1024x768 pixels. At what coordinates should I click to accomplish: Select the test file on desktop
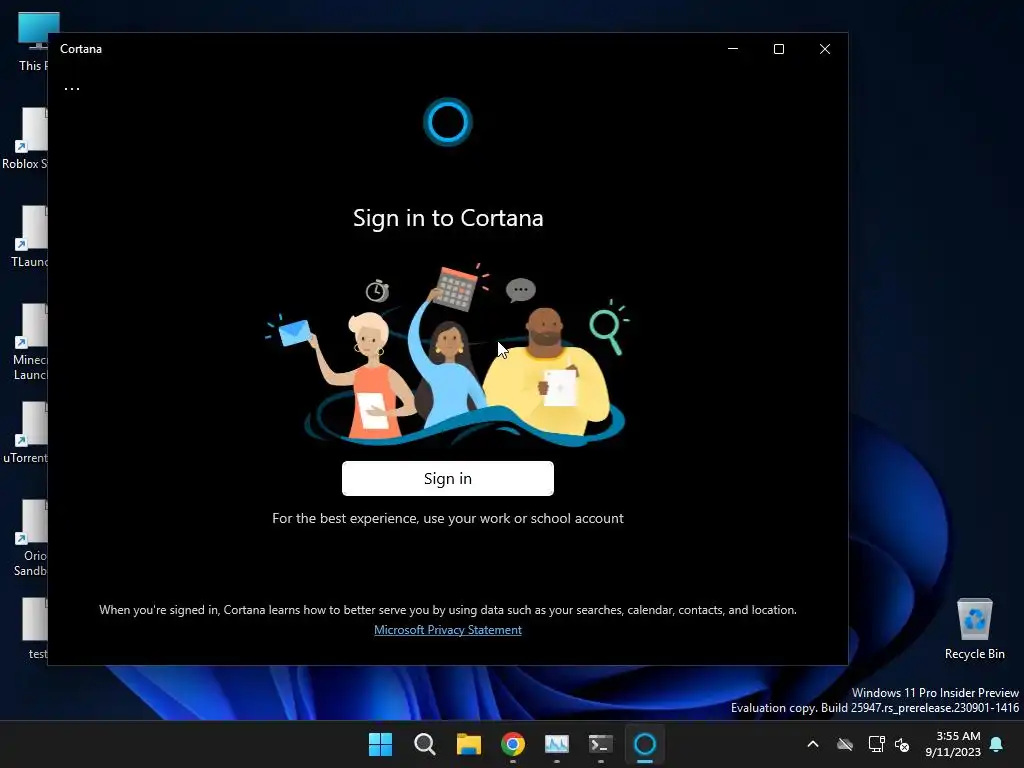(35, 629)
